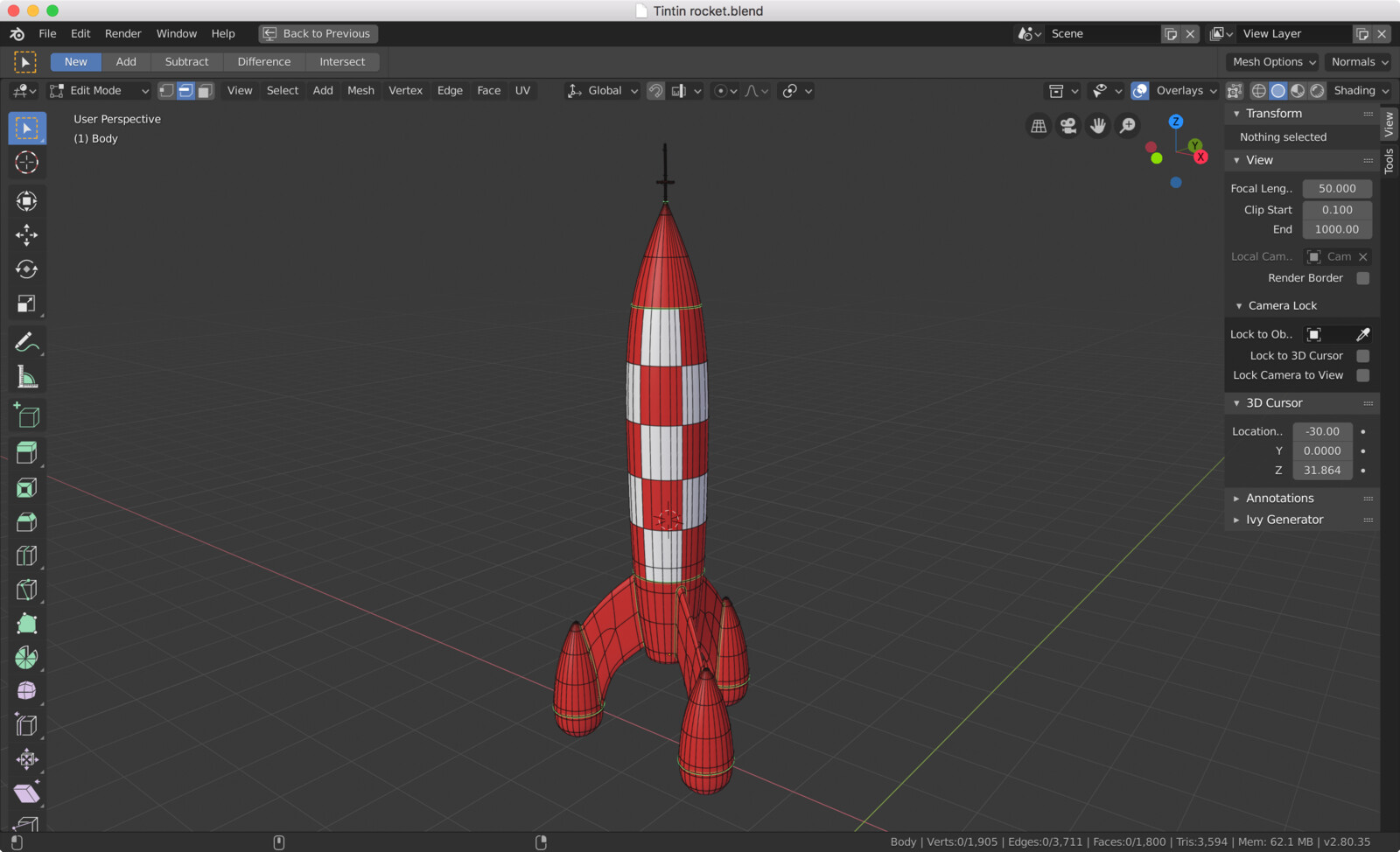Image resolution: width=1400 pixels, height=852 pixels.
Task: Activate the Measure tool
Action: coord(27,377)
